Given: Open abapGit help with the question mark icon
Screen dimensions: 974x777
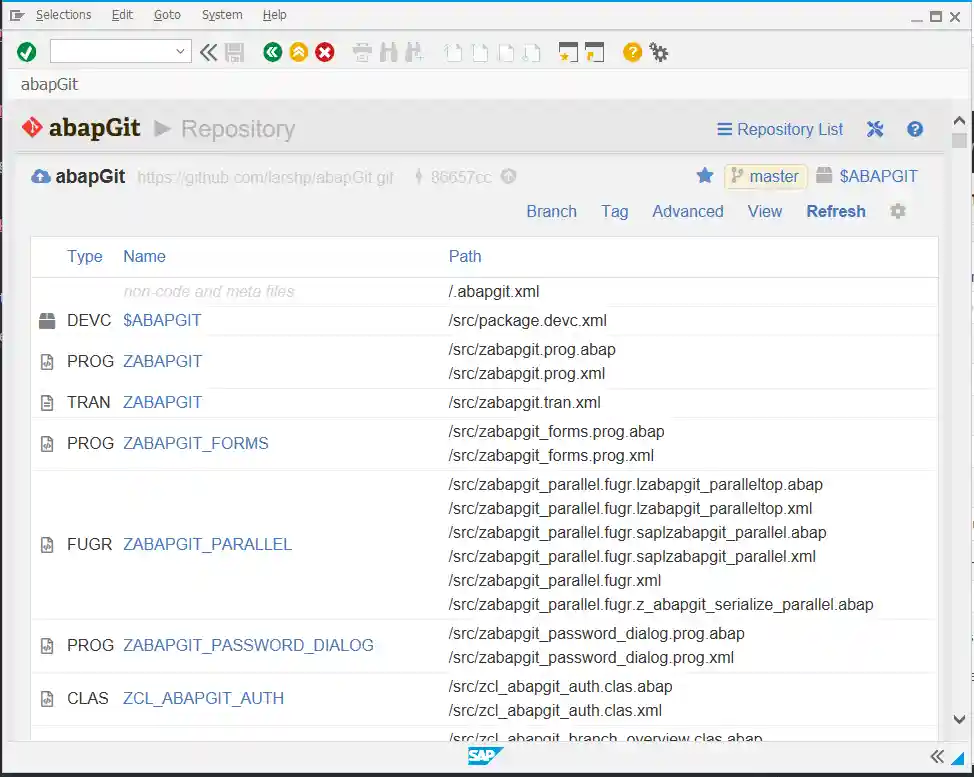Looking at the screenshot, I should 915,129.
